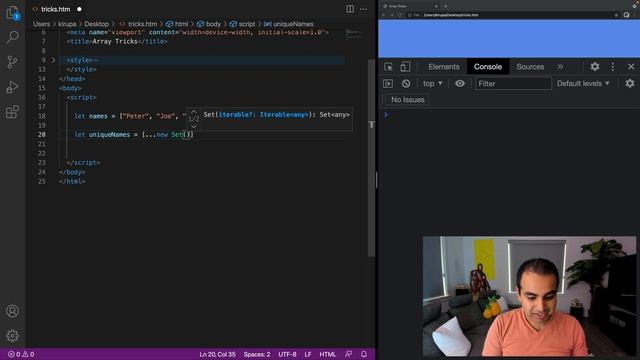640x360 pixels.
Task: Open the Manage gear in activity bar
Action: pos(13,336)
